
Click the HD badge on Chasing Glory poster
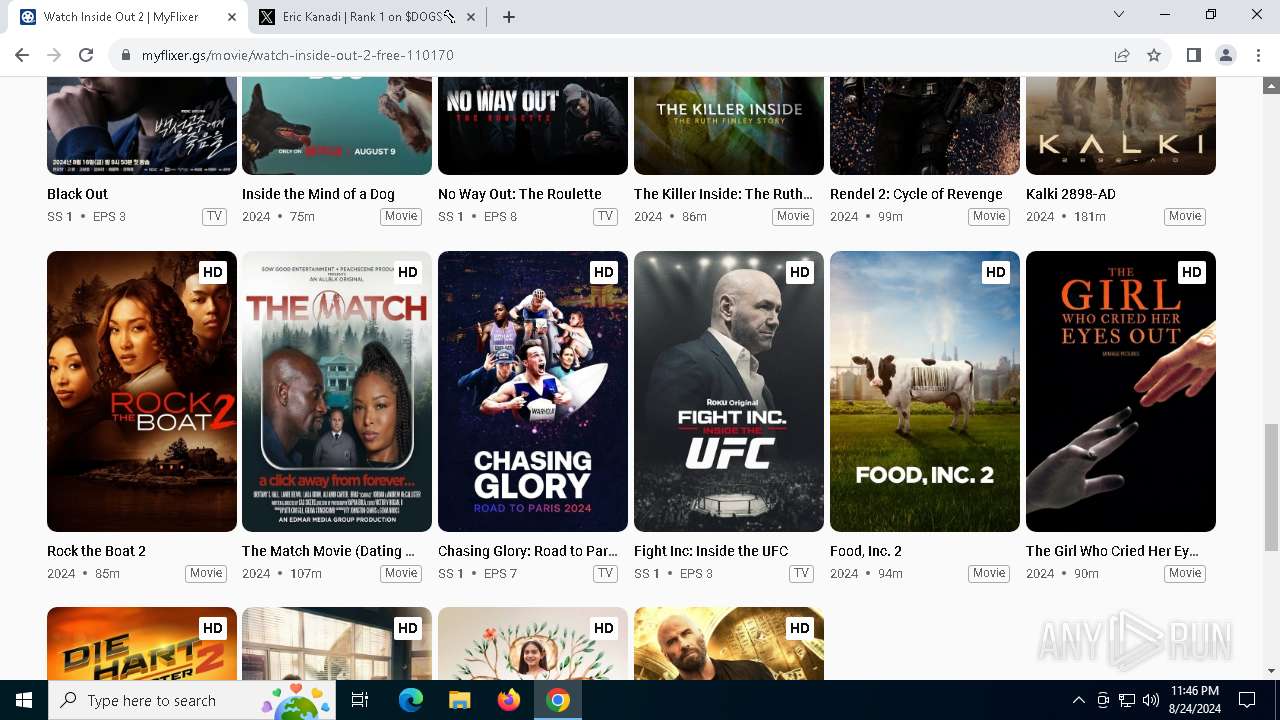point(603,272)
